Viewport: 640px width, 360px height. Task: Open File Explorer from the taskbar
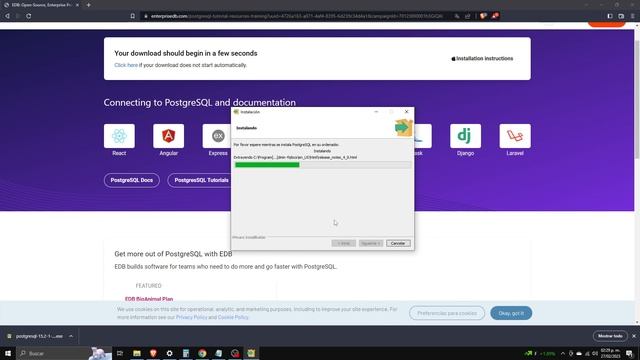137,353
